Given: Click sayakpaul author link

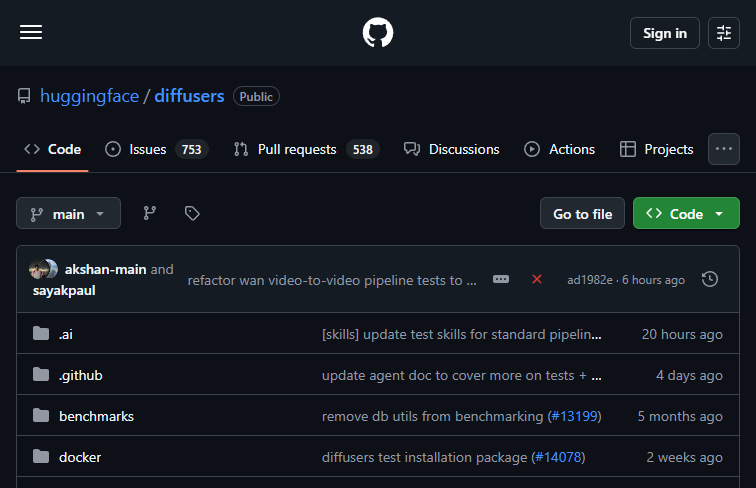Looking at the screenshot, I should (64, 290).
